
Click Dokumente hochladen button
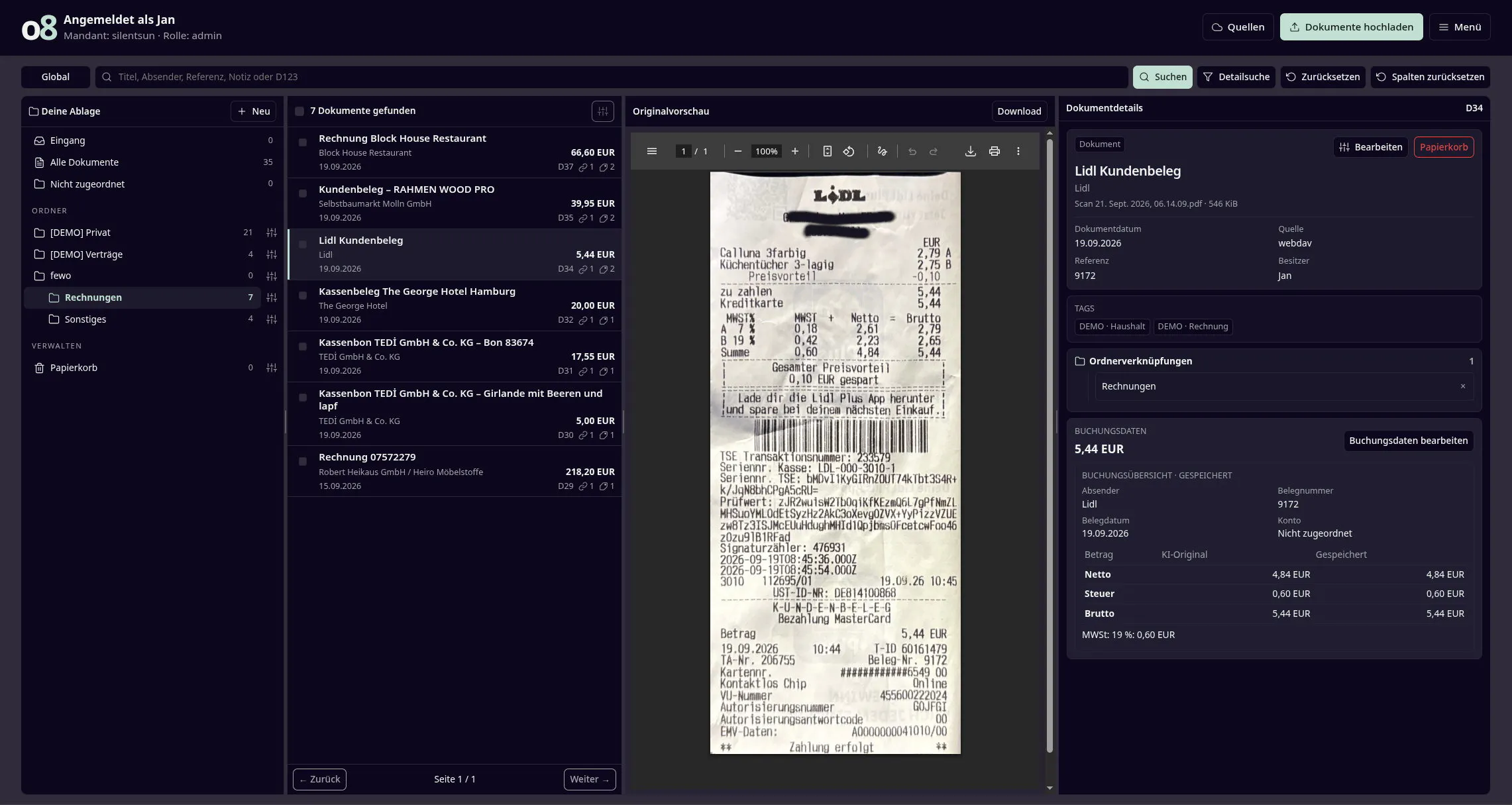coord(1351,27)
